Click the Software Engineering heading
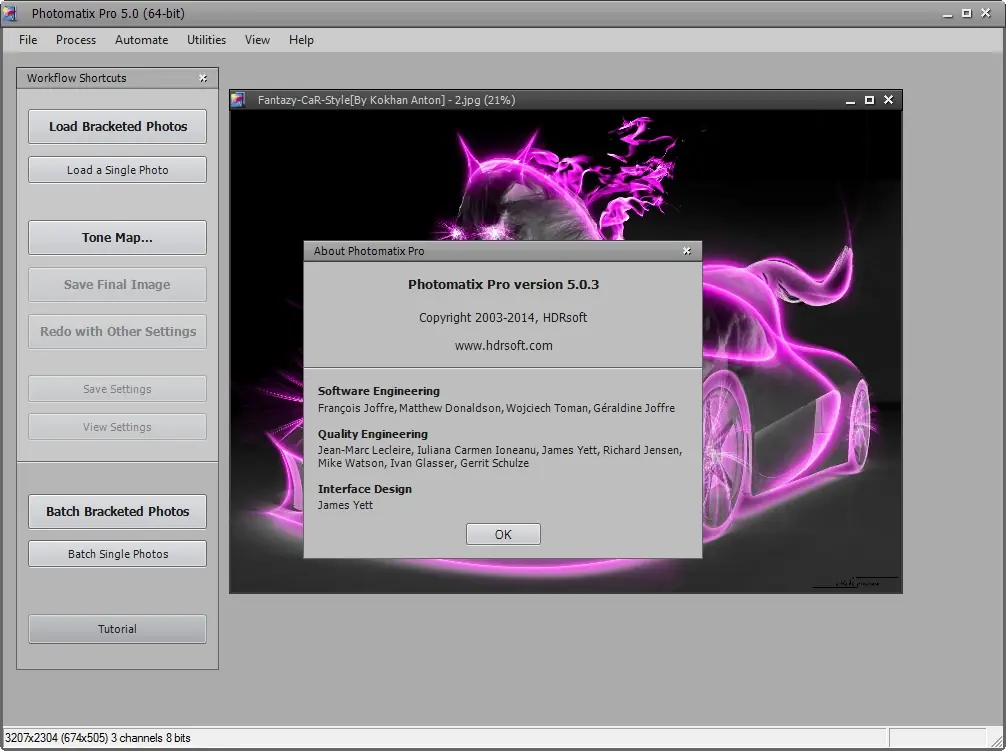The width and height of the screenshot is (1006, 751). tap(379, 391)
